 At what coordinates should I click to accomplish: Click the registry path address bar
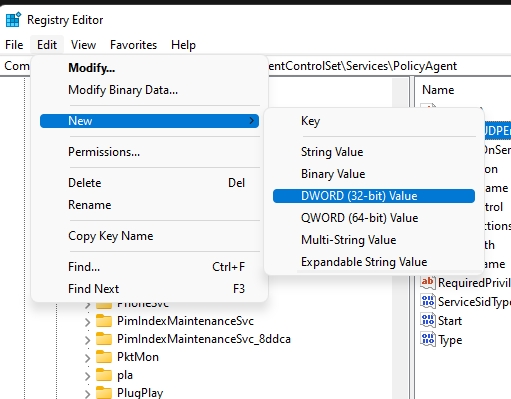click(255, 66)
